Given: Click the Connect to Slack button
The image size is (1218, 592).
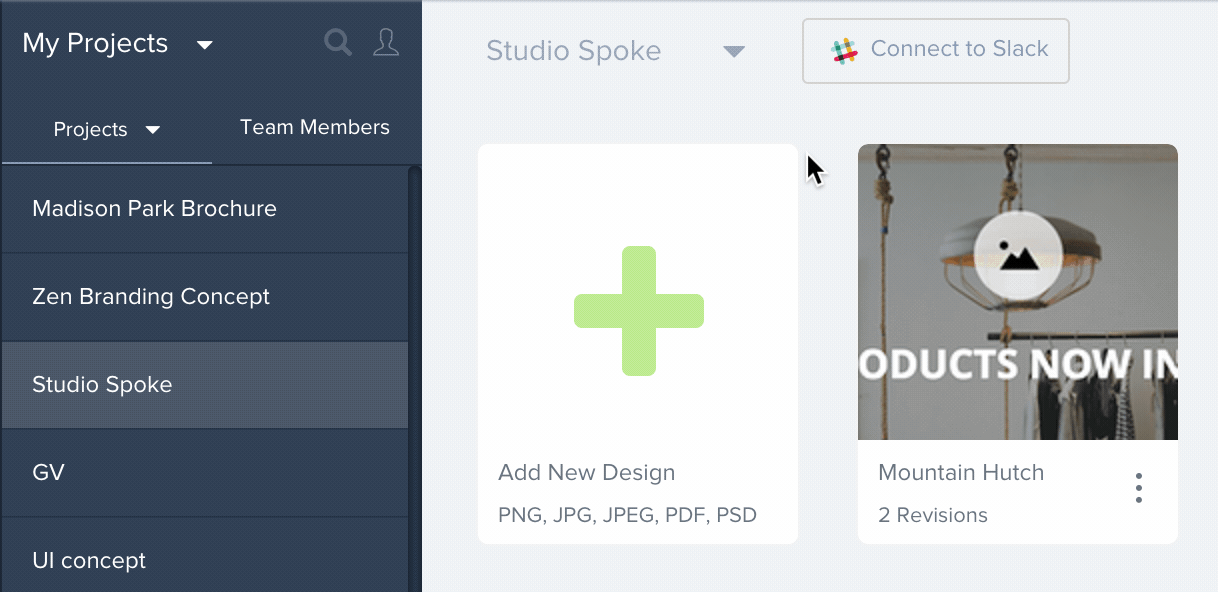Looking at the screenshot, I should (936, 50).
